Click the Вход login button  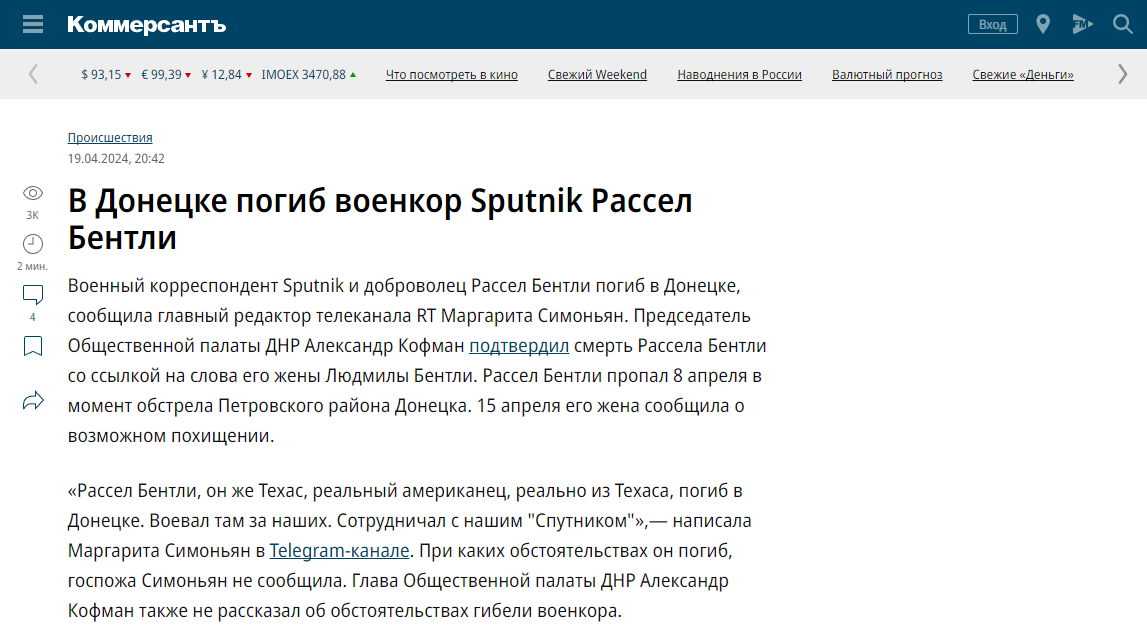[x=993, y=24]
